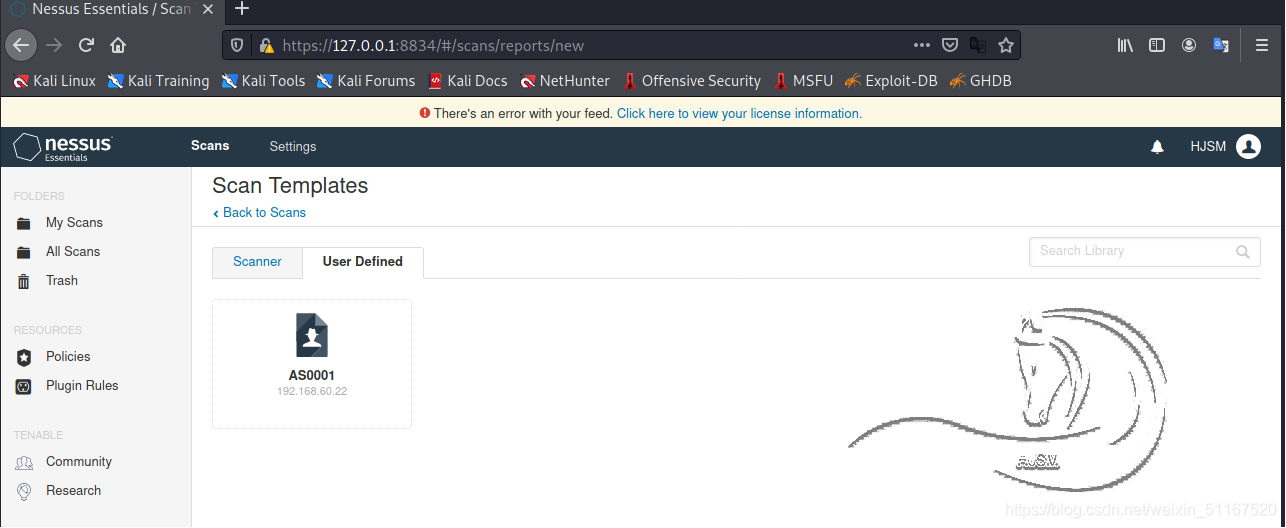Image resolution: width=1286 pixels, height=528 pixels.
Task: Click the translate extension icon in toolbar
Action: [x=1221, y=45]
